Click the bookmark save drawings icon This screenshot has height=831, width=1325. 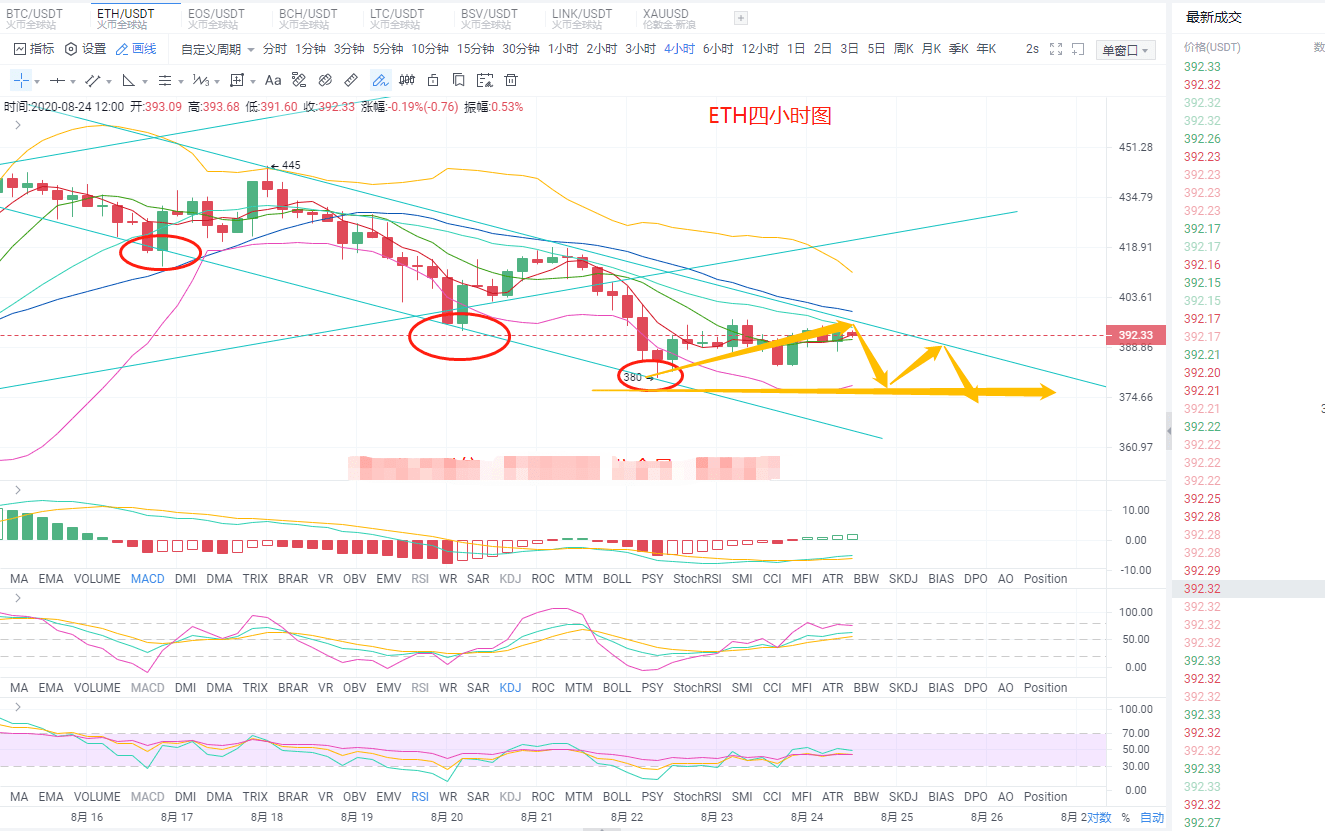459,80
